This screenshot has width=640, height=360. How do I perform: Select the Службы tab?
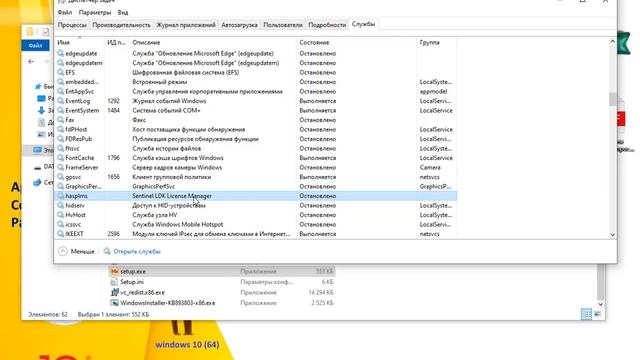pyautogui.click(x=363, y=24)
